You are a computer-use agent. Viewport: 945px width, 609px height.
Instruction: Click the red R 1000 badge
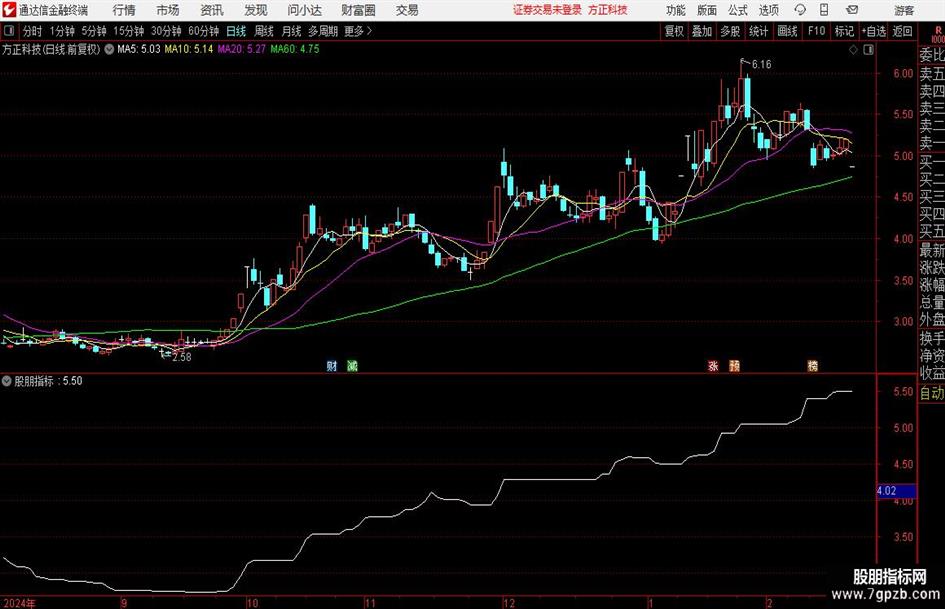[938, 34]
